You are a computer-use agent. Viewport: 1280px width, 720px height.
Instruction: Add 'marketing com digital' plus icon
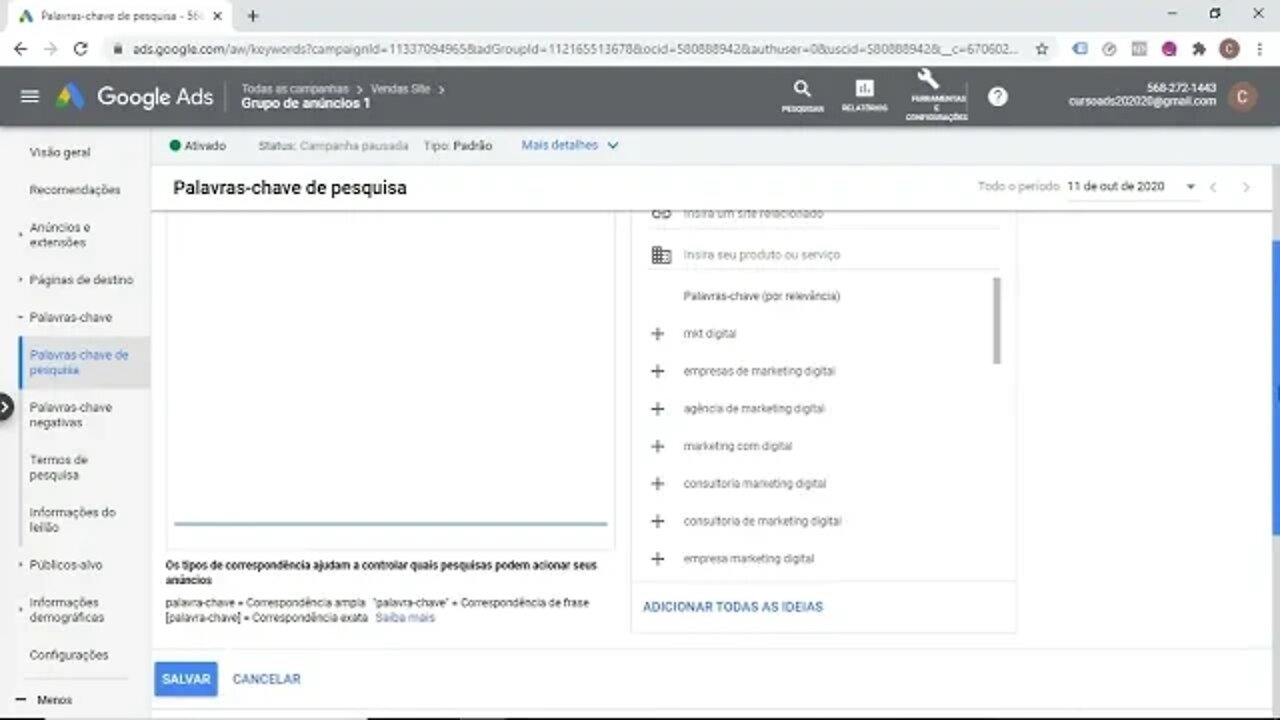pyautogui.click(x=657, y=446)
